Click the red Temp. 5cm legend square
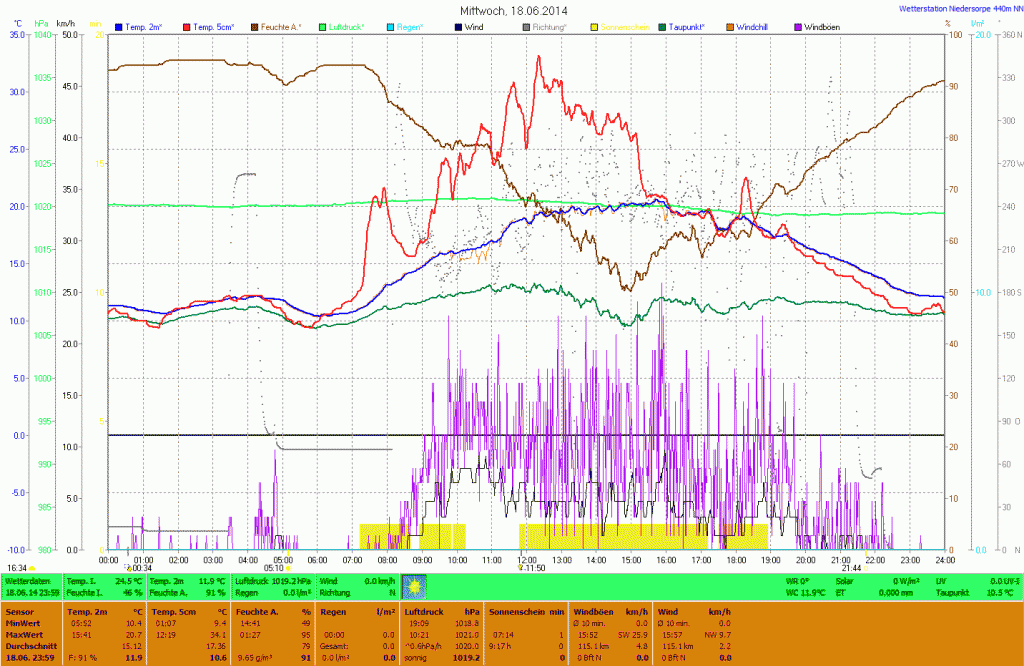The height and width of the screenshot is (666, 1024). click(186, 26)
